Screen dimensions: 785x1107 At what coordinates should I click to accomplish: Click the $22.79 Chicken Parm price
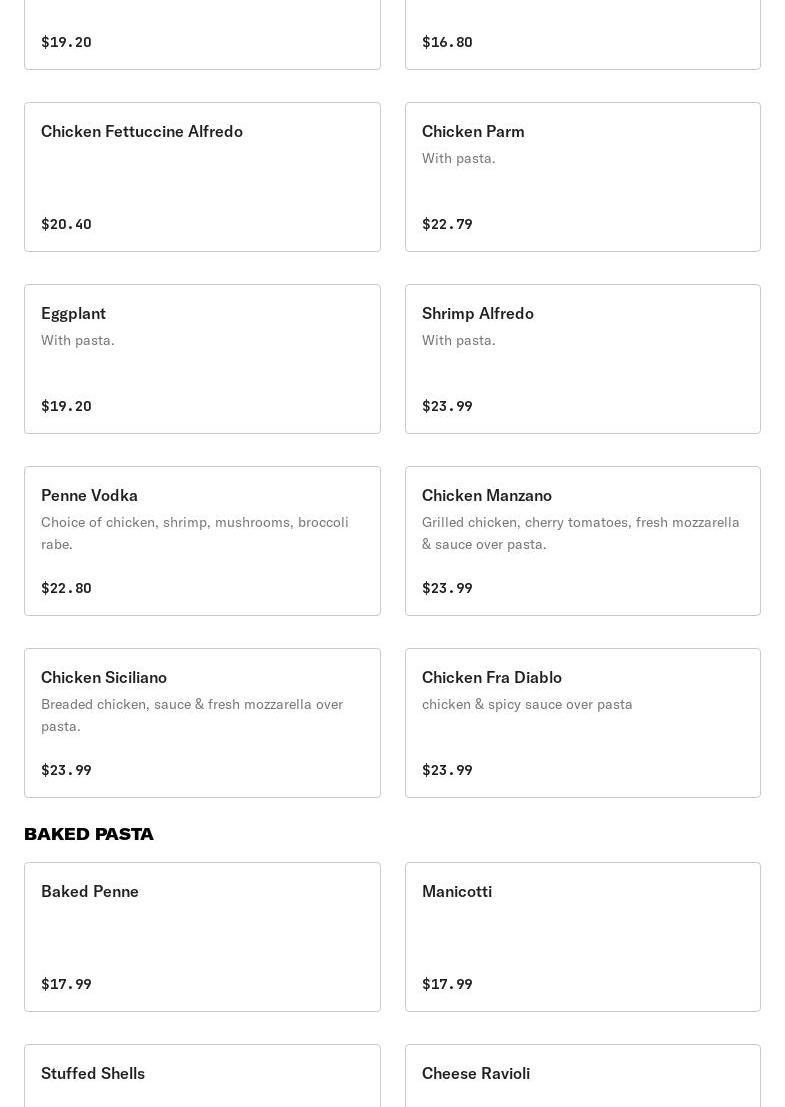tap(447, 224)
